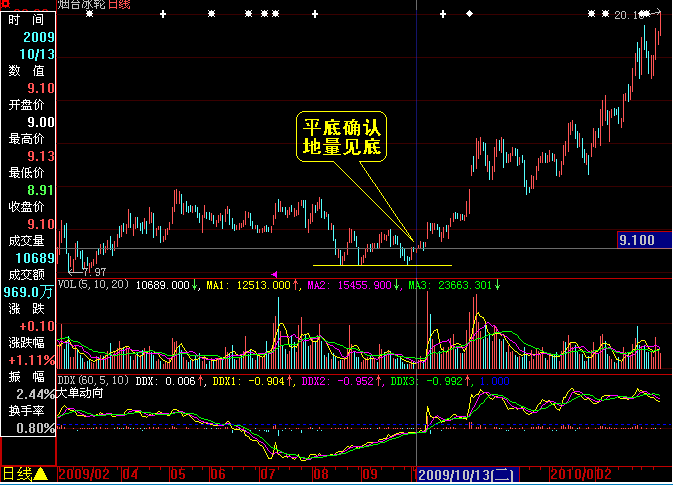The width and height of the screenshot is (673, 490).
Task: Click the 最低价 8.91 value
Action: pos(41,190)
